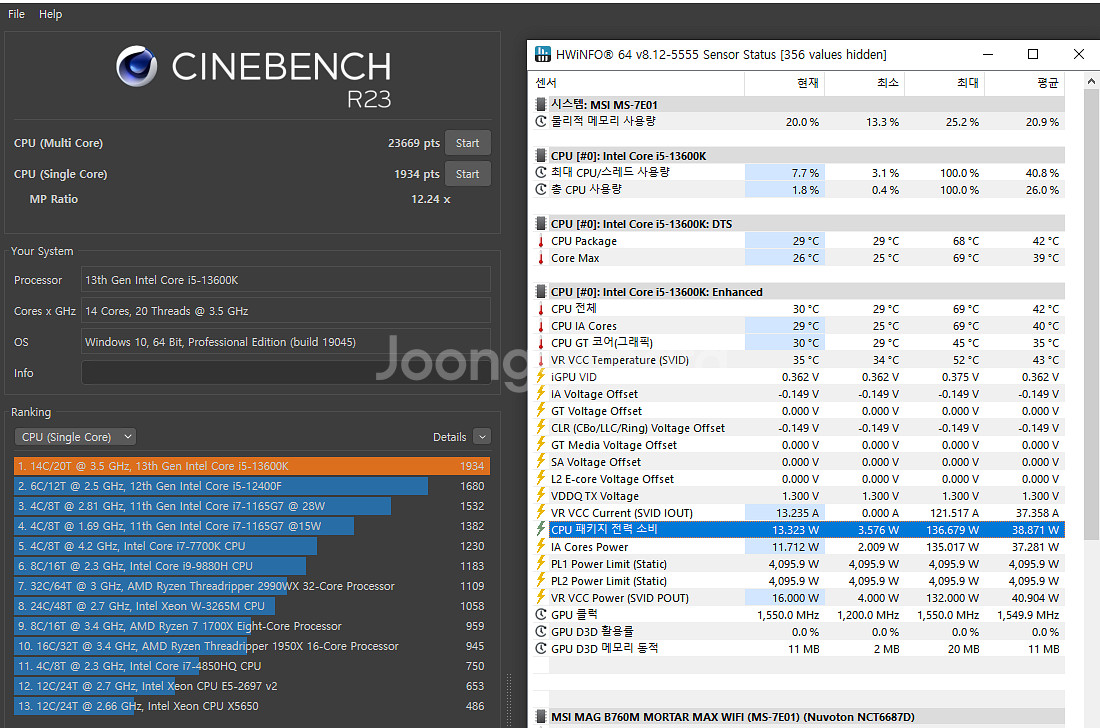Click thermometer icon beside VR VCC Temperature
Screen dimensions: 1100x728
click(541, 360)
